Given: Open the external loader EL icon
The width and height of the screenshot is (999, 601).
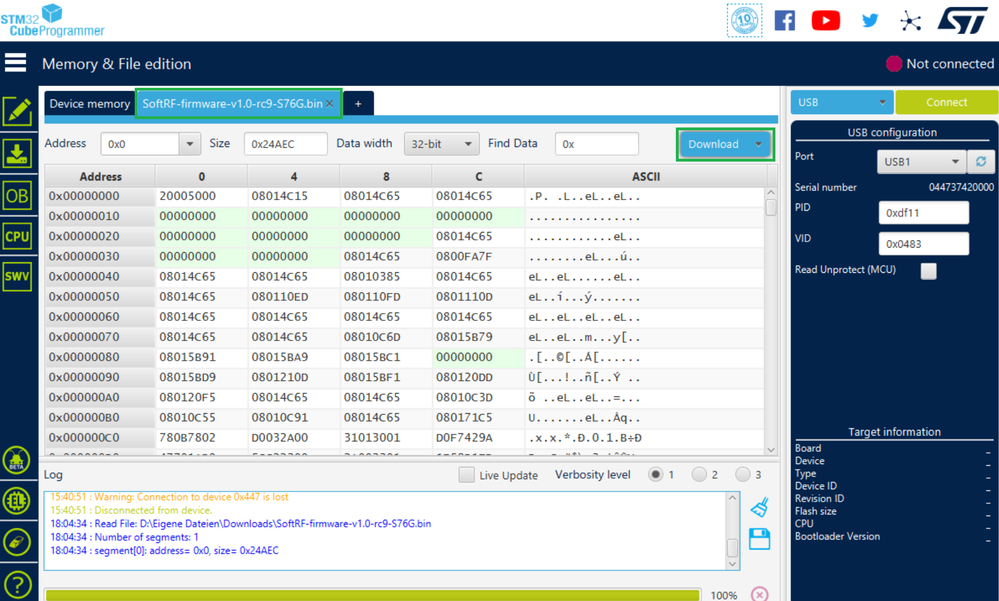Looking at the screenshot, I should pos(17,501).
